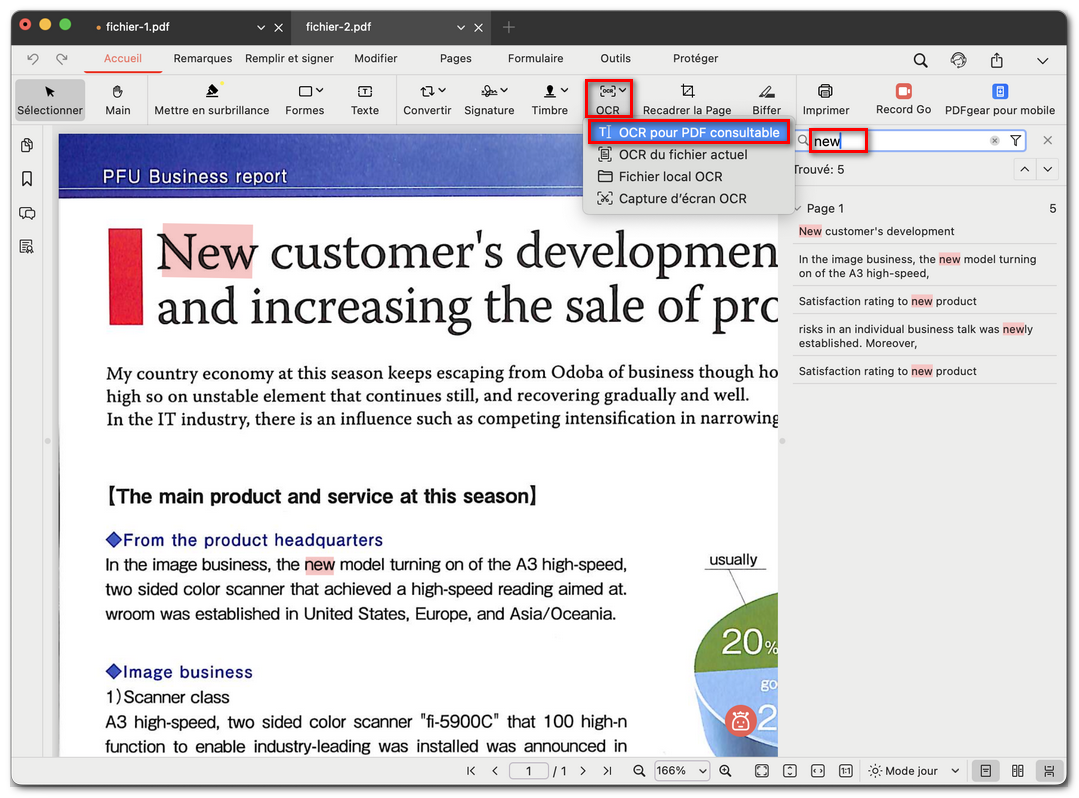
Task: Select the Biffer redaction tool
Action: 766,98
